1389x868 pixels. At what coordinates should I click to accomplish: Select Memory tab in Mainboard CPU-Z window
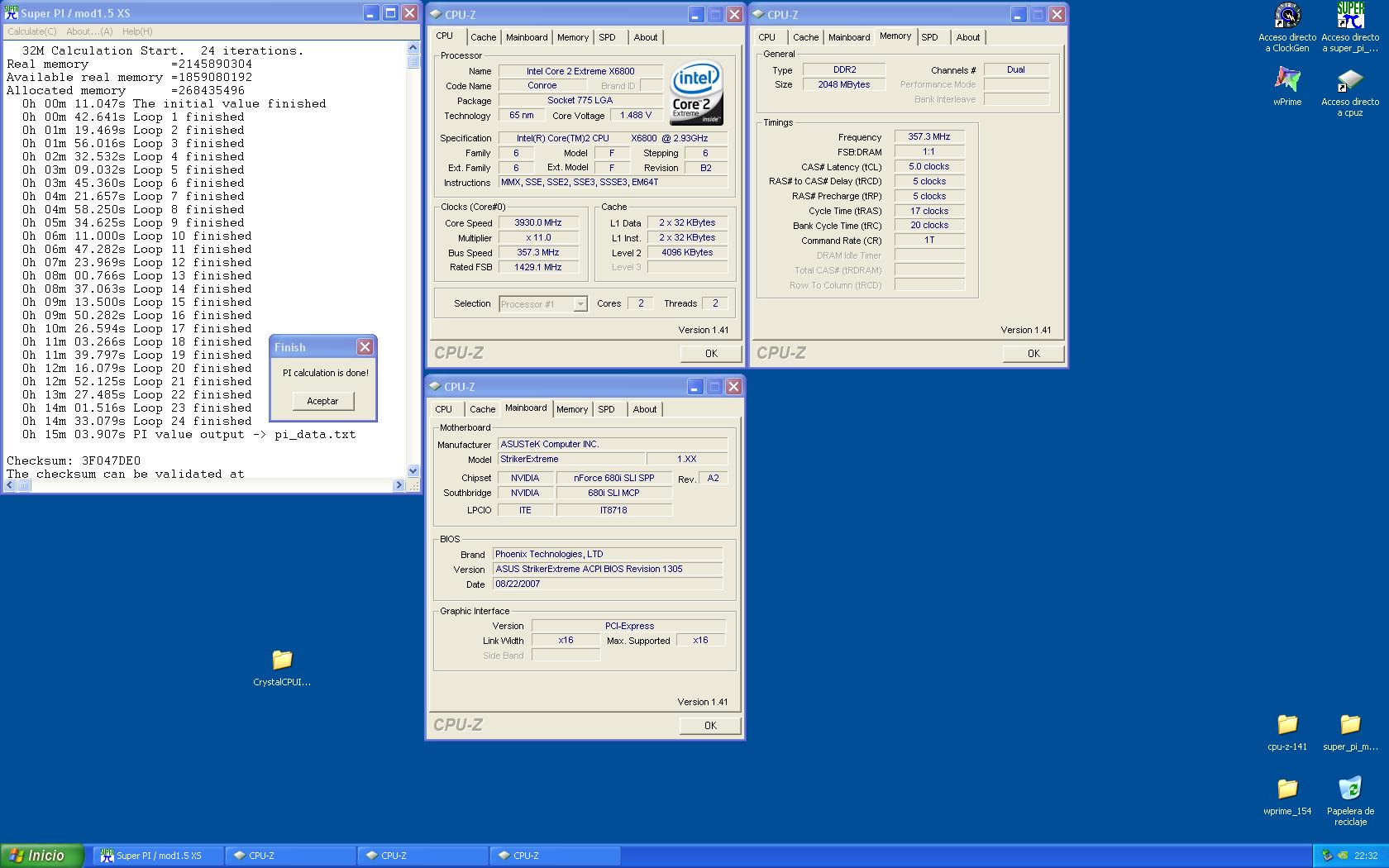[571, 409]
